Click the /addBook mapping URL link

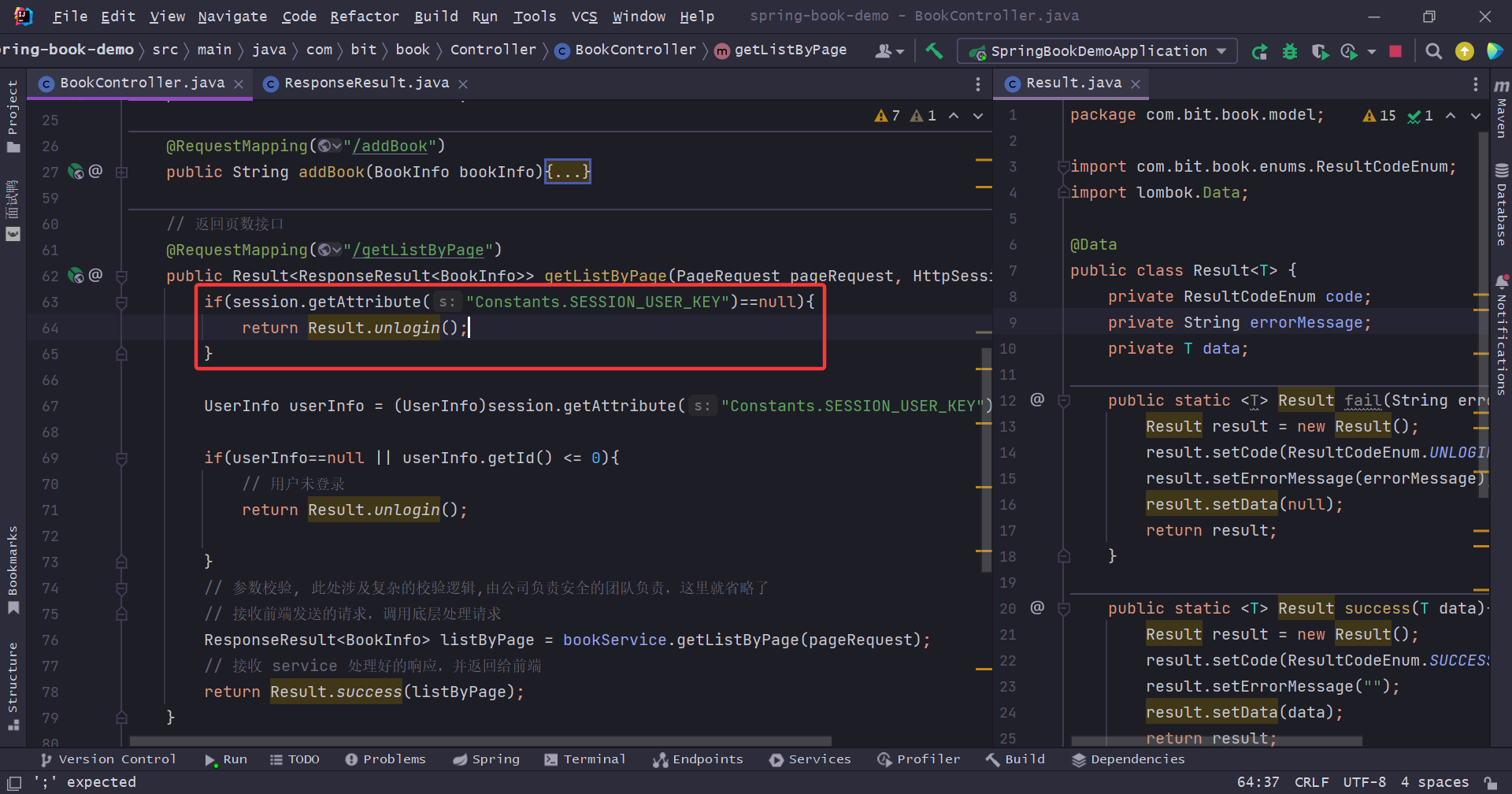coord(390,146)
